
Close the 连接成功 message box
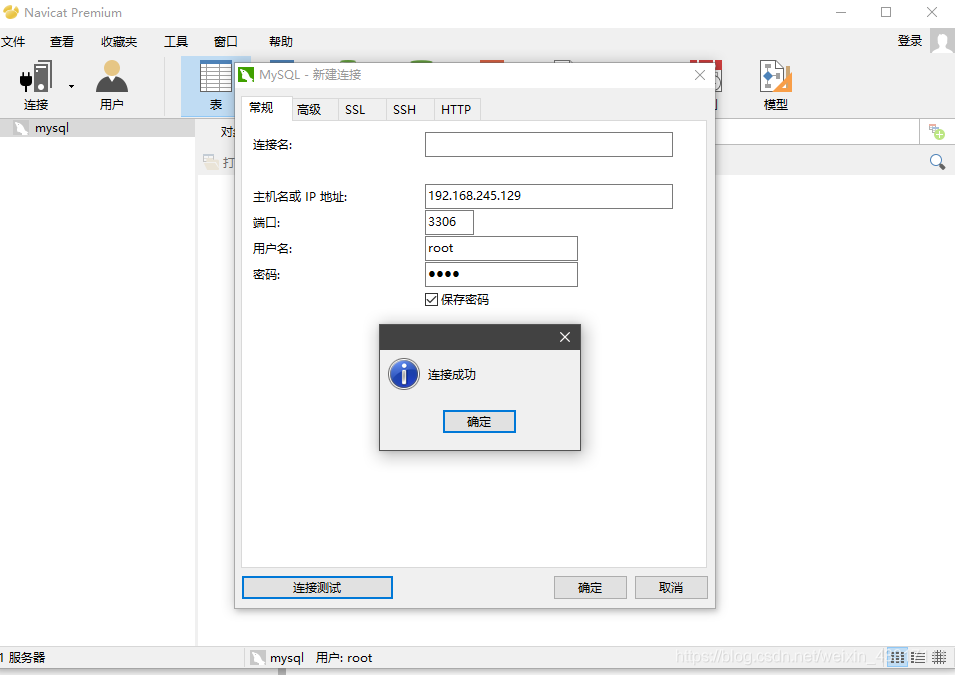tap(565, 337)
